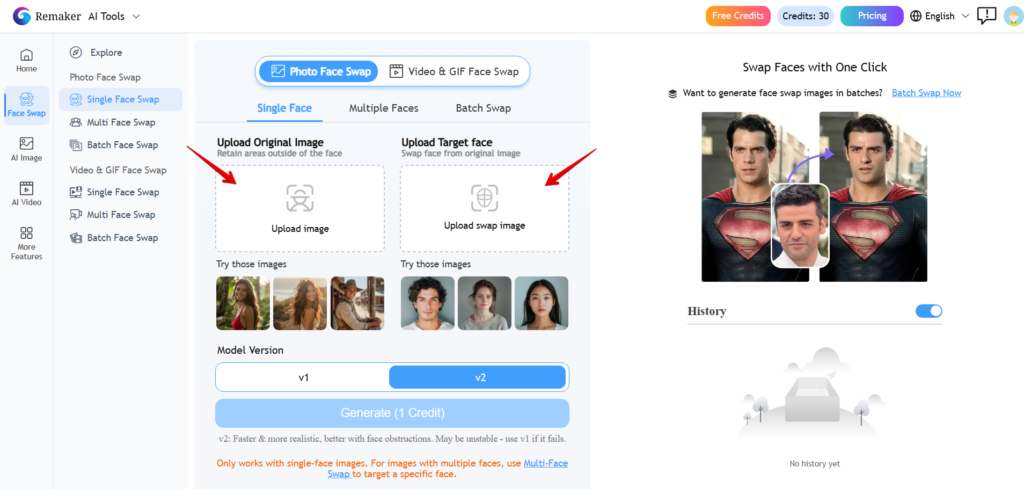Click the photo Multi Face Swap icon
This screenshot has width=1024, height=489.
[x=76, y=123]
